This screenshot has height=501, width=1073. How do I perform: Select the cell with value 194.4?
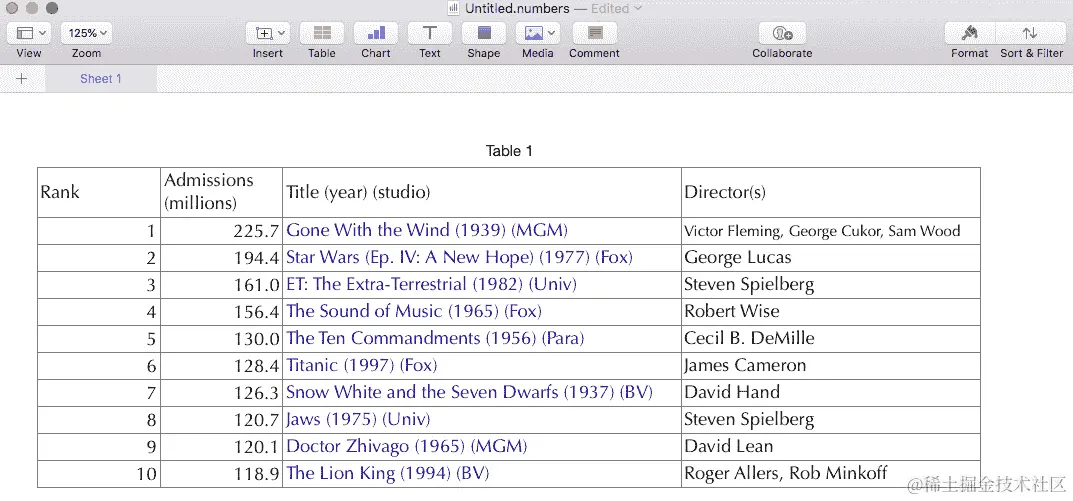pyautogui.click(x=222, y=258)
